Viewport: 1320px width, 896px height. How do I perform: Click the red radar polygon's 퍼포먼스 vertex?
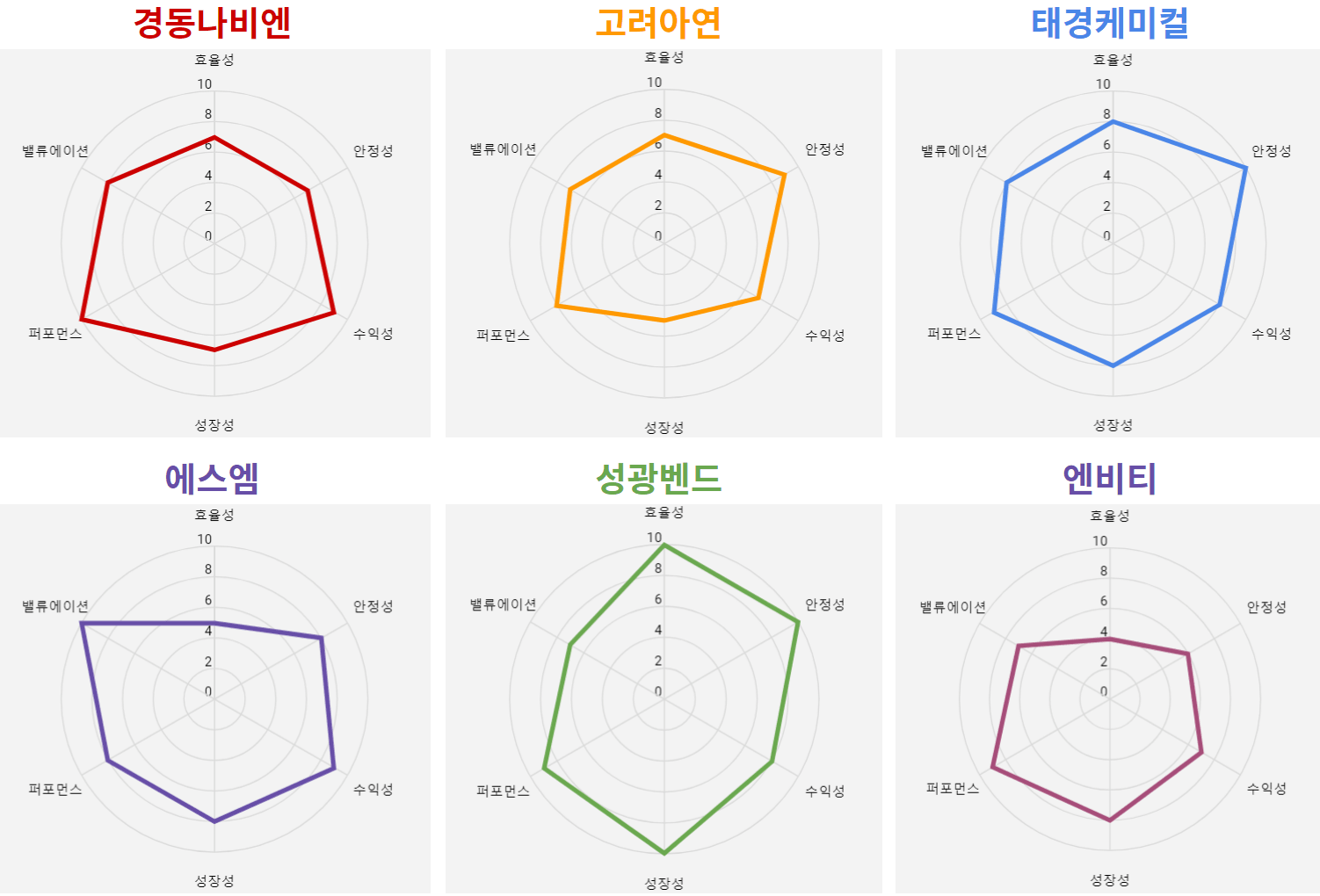click(x=82, y=318)
